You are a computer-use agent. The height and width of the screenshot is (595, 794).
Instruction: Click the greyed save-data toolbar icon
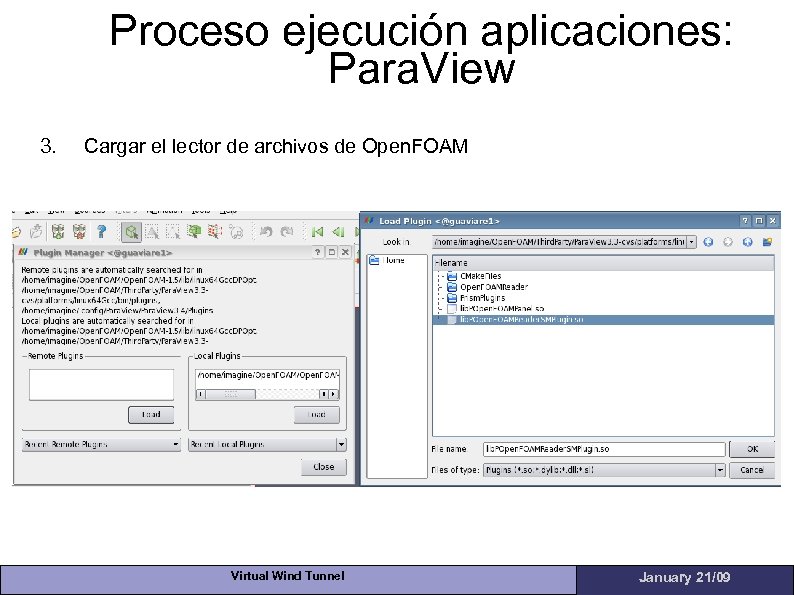click(36, 232)
